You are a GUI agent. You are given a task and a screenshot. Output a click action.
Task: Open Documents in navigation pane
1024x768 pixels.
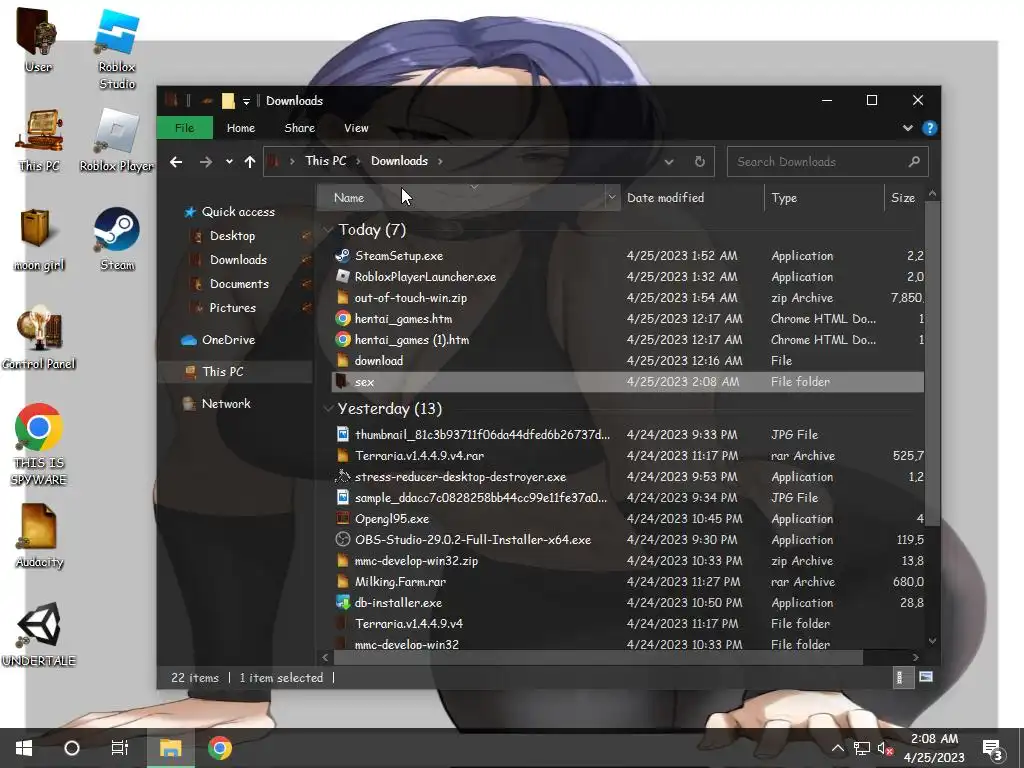pyautogui.click(x=239, y=284)
